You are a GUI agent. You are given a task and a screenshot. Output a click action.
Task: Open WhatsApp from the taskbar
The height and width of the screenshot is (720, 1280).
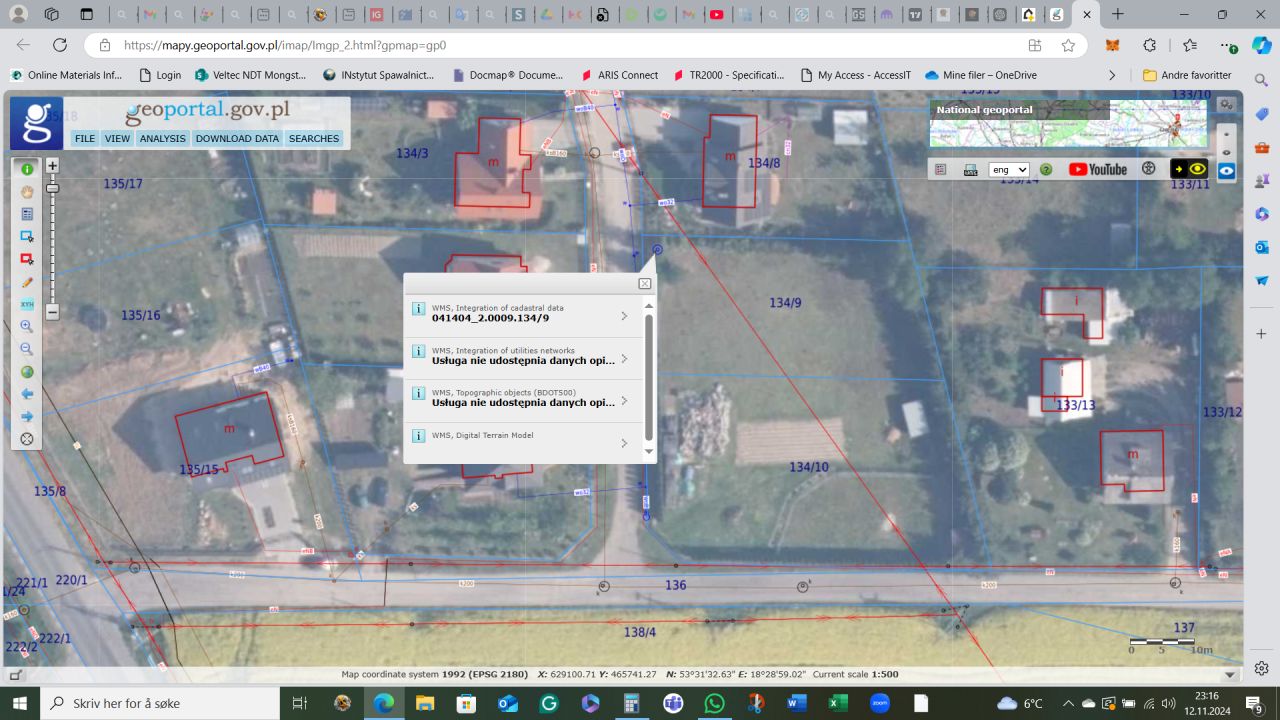point(714,704)
